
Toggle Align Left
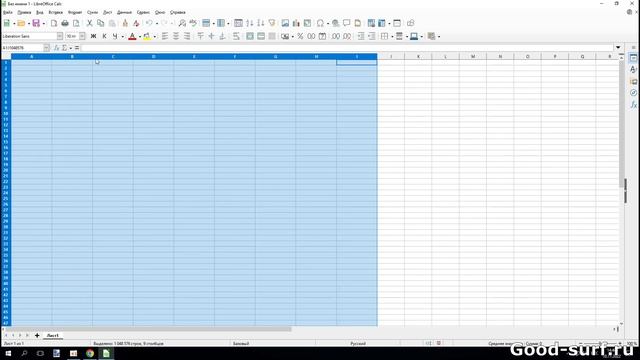165,36
